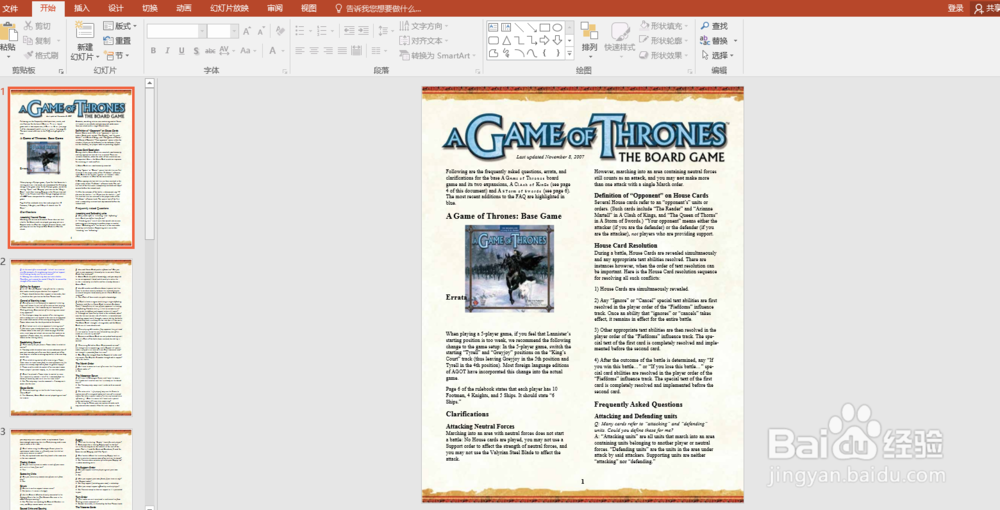Switch to the 设计 (Design) tab
The image size is (1000, 510).
[115, 8]
